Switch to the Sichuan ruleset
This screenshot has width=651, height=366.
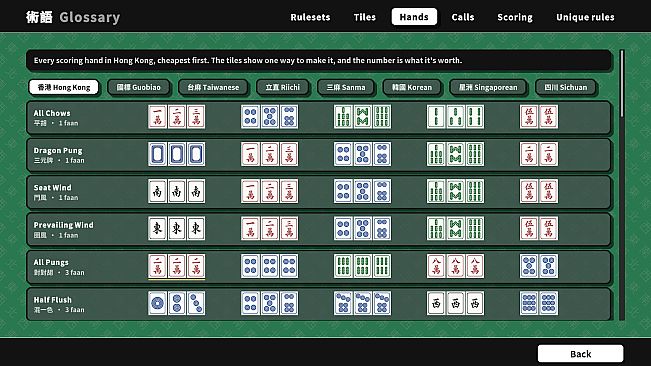click(566, 87)
